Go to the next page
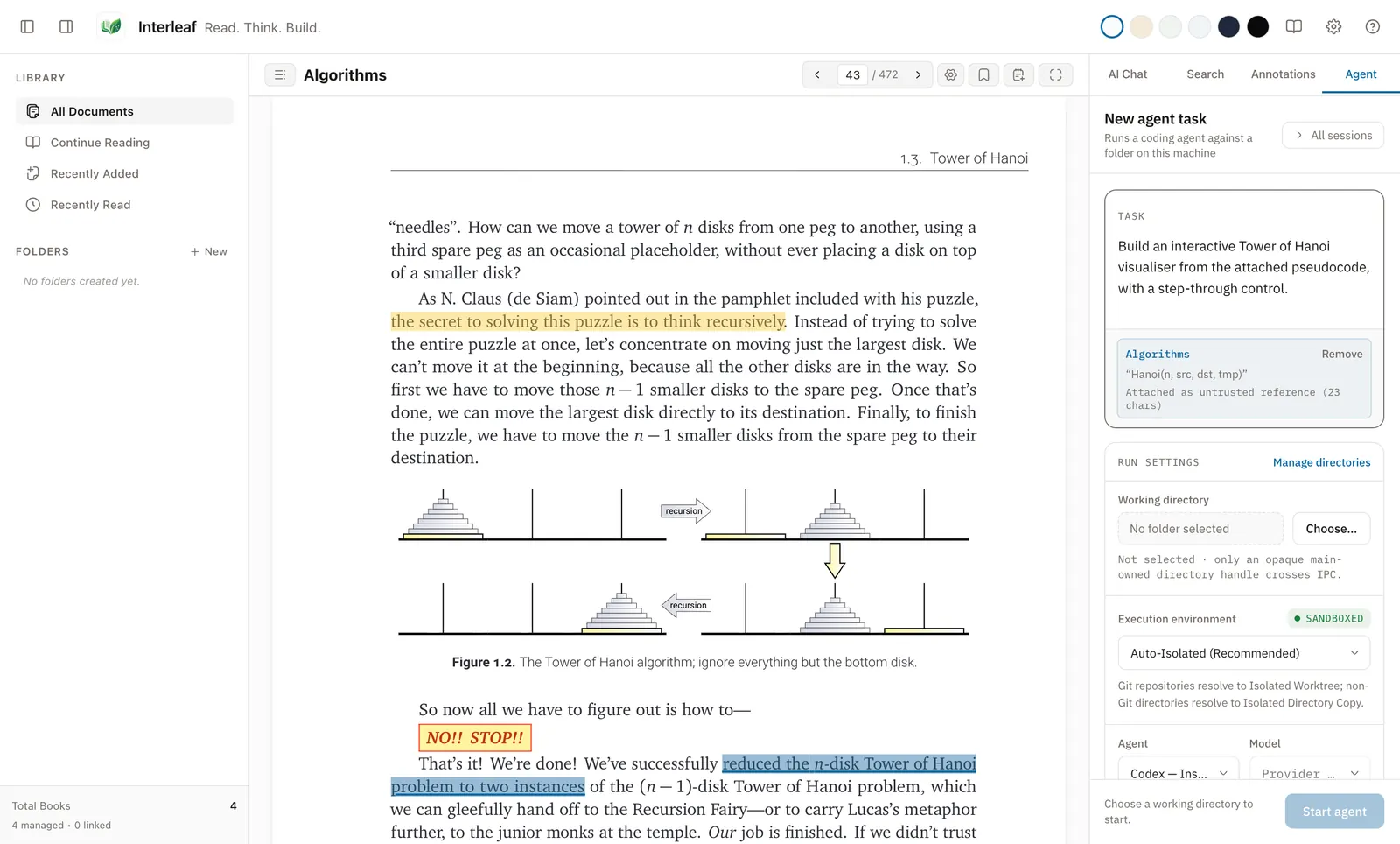Viewport: 1400px width, 844px height. [x=918, y=75]
